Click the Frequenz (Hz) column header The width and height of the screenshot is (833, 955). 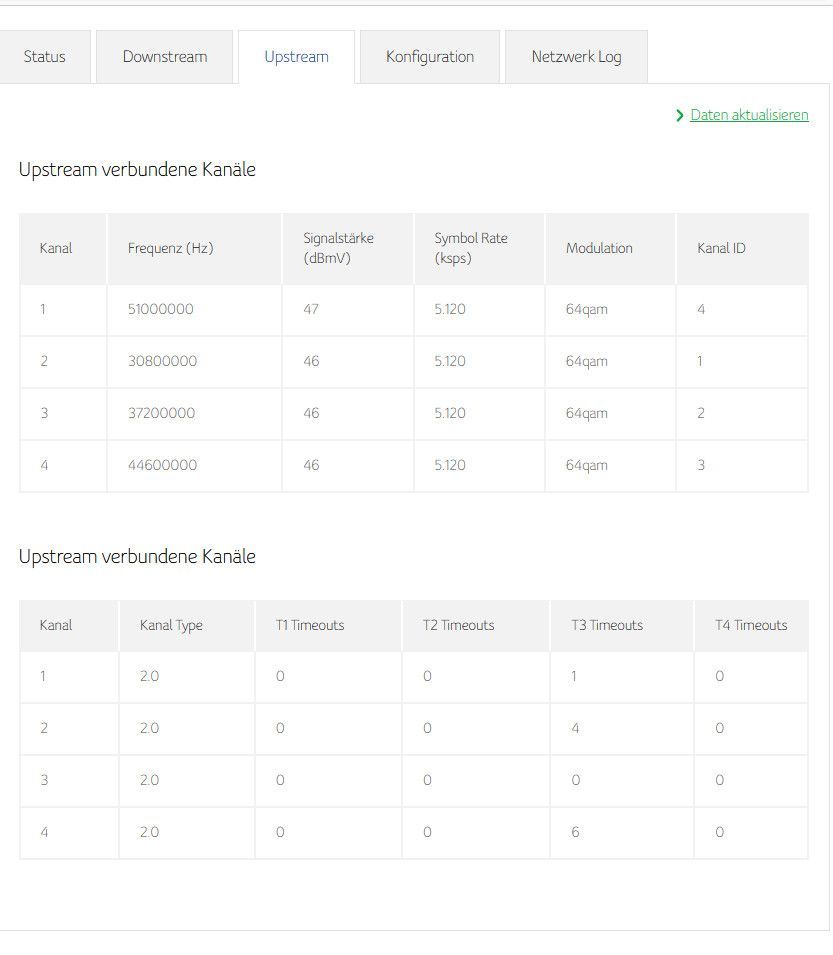coord(170,248)
